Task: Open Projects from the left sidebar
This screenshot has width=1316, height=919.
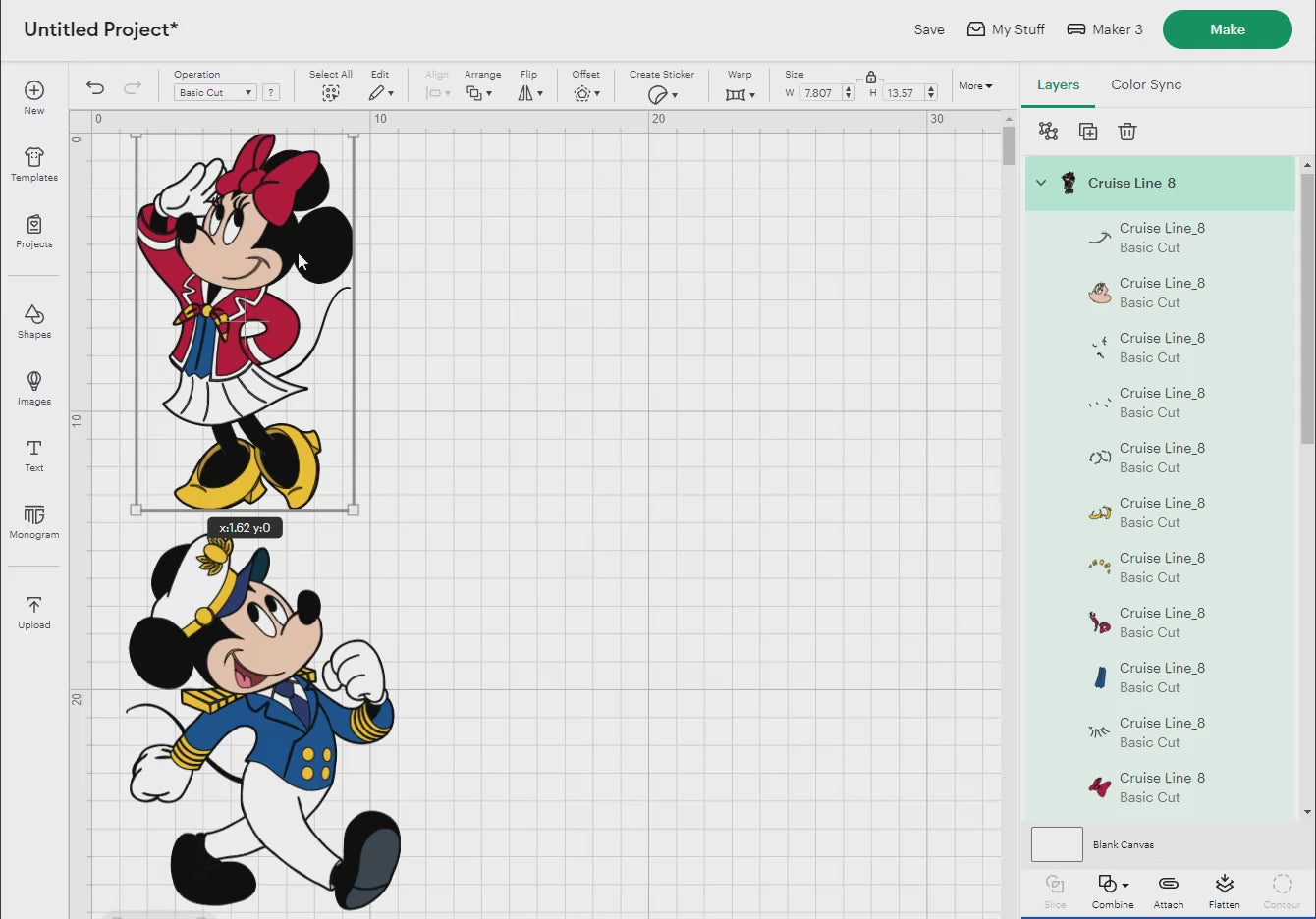Action: [34, 231]
